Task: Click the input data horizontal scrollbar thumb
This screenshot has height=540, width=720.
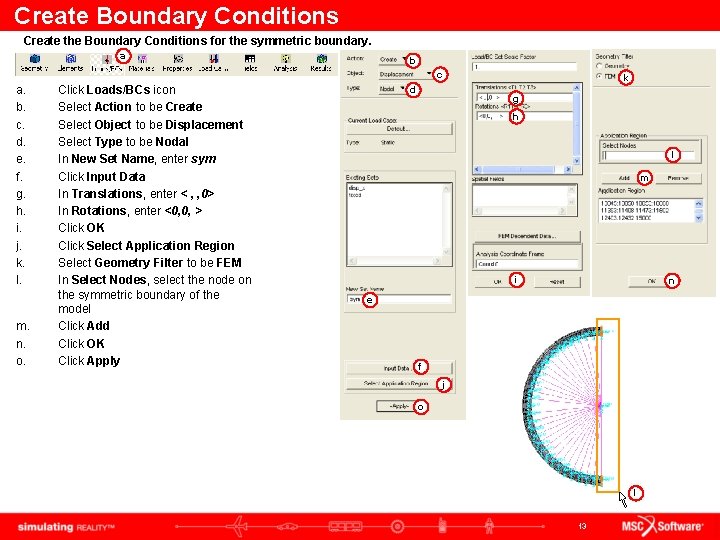Action: click(519, 169)
